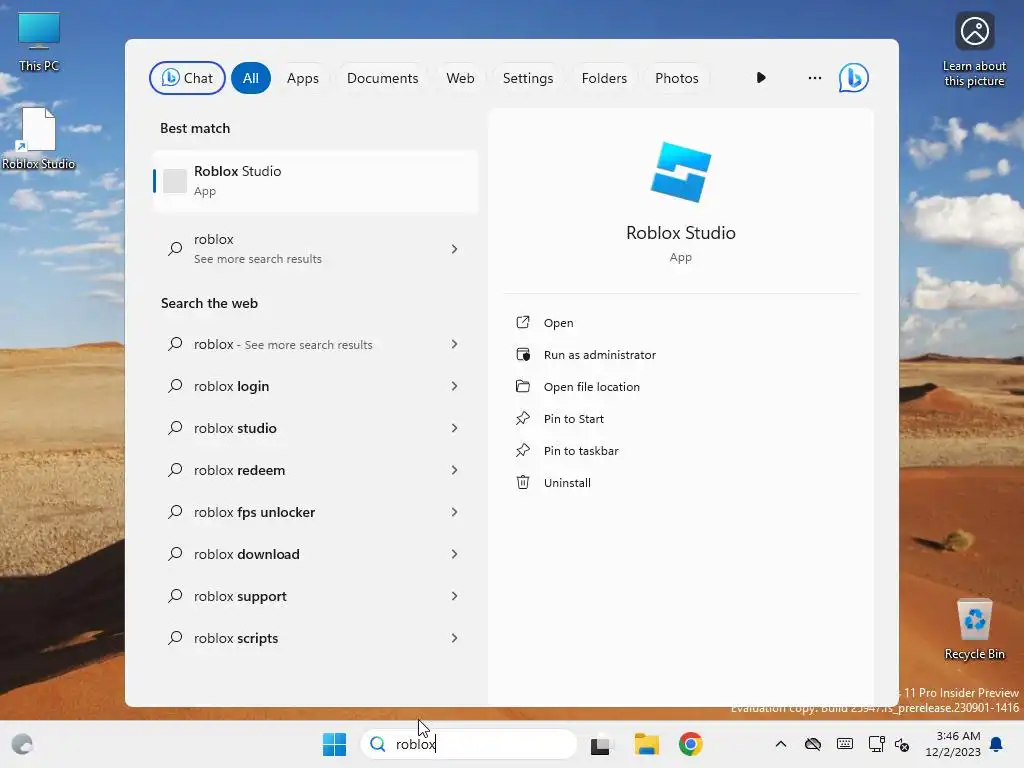
Task: Choose 'roblox redeem' web suggestion text
Action: [239, 470]
